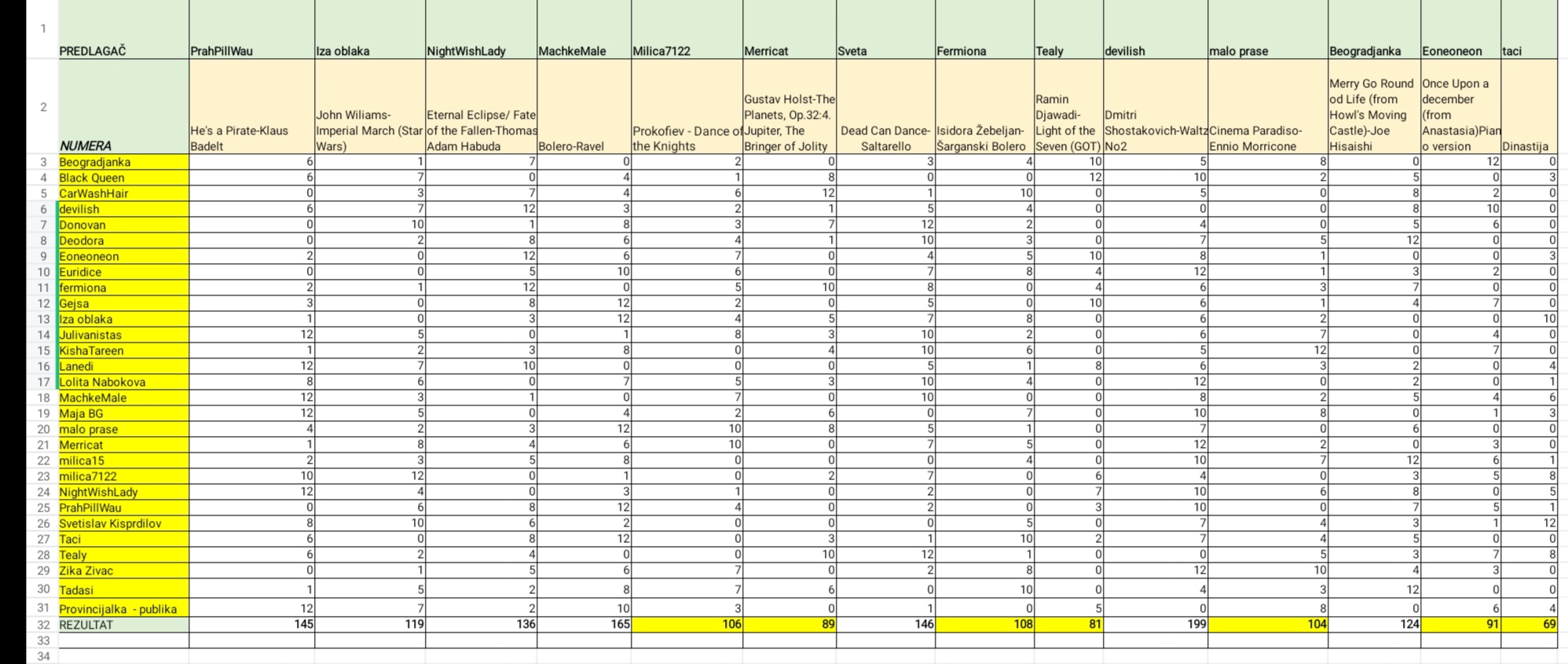
Task: Select the Deodora name cell
Action: (123, 240)
